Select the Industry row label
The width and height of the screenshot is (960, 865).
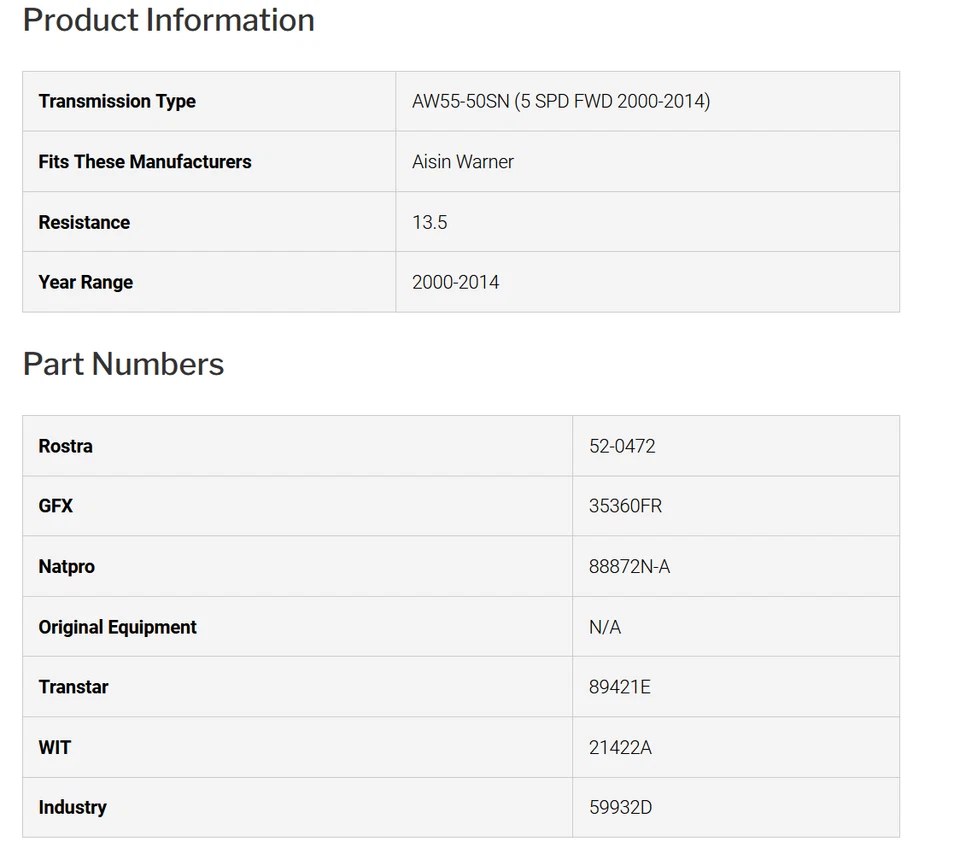[72, 807]
